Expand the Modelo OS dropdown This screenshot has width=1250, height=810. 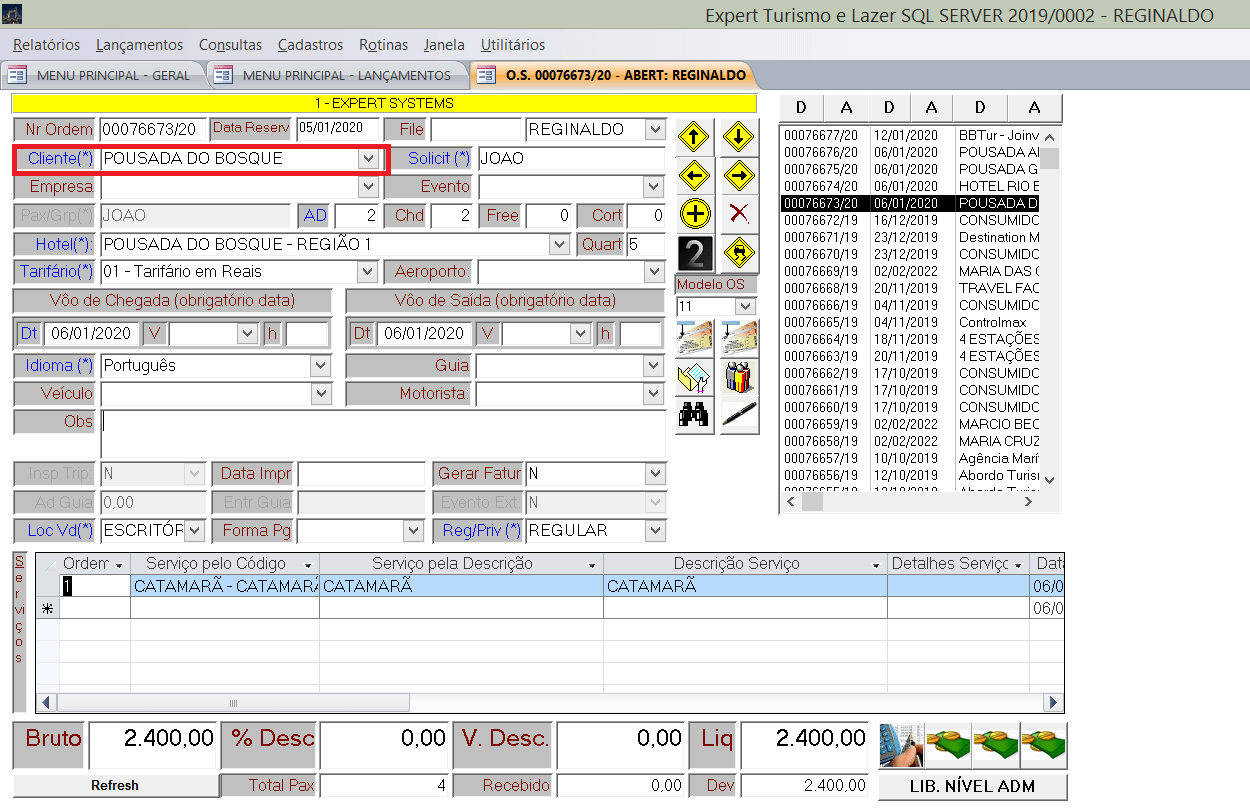click(745, 306)
